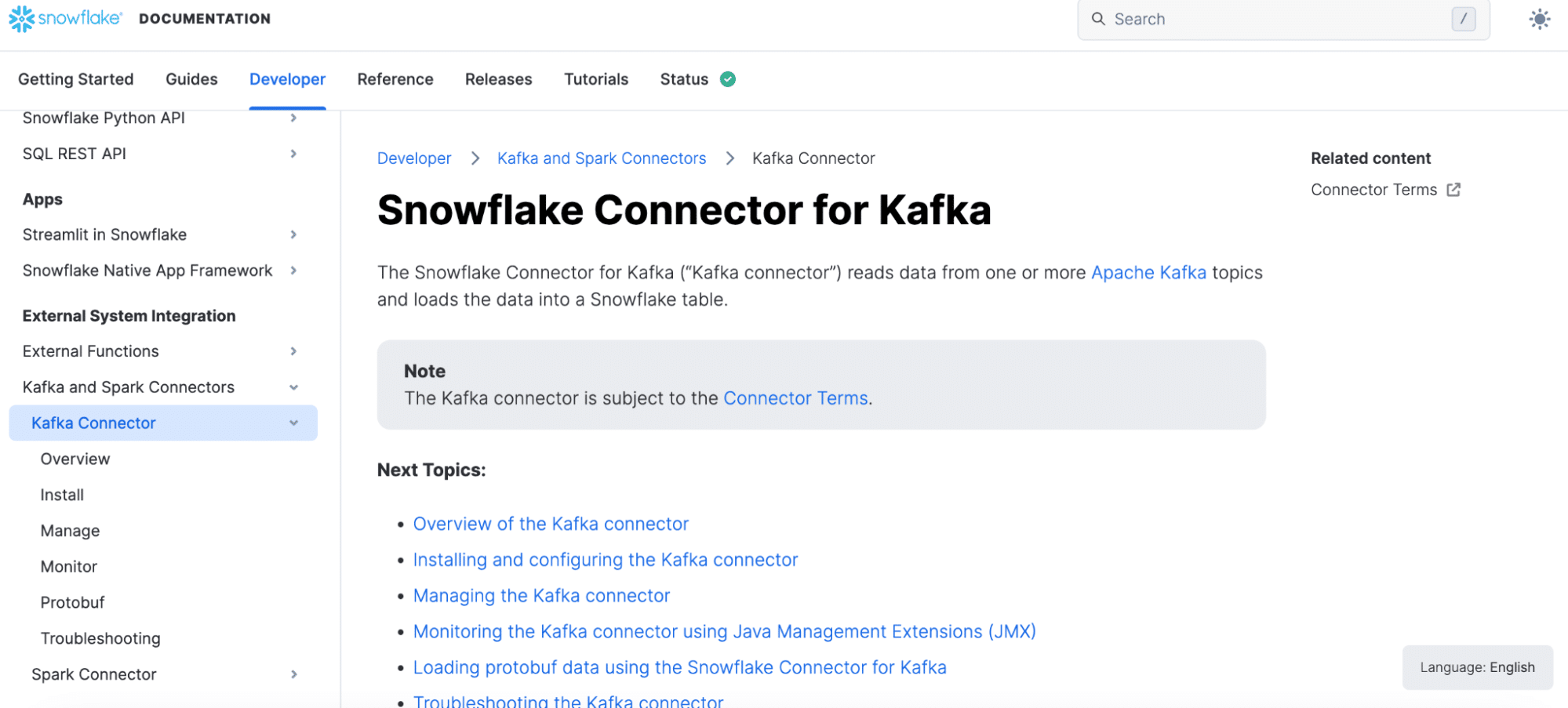The height and width of the screenshot is (708, 1568).
Task: Open the Tutorials tab
Action: click(596, 79)
